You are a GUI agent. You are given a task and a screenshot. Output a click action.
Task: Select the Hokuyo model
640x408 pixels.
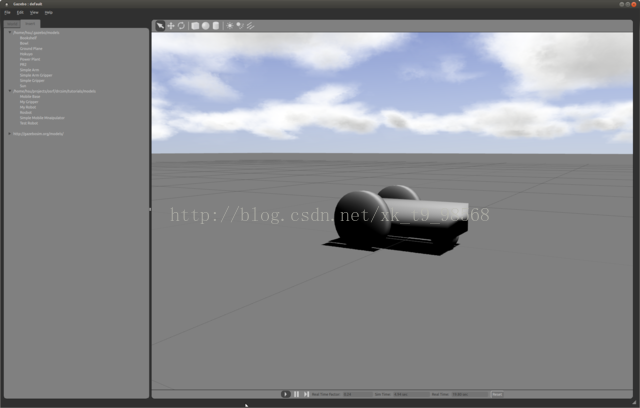click(x=26, y=54)
